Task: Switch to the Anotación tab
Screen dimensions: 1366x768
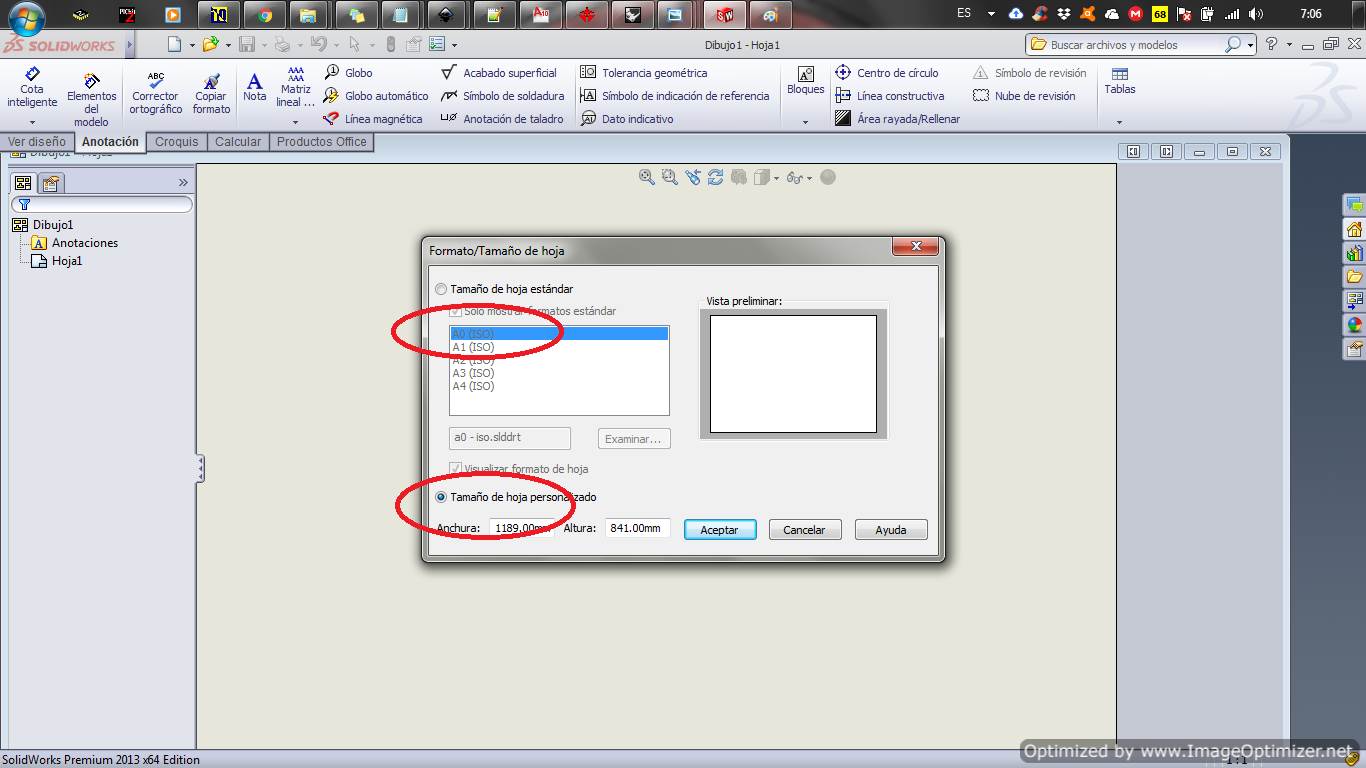Action: coord(110,142)
